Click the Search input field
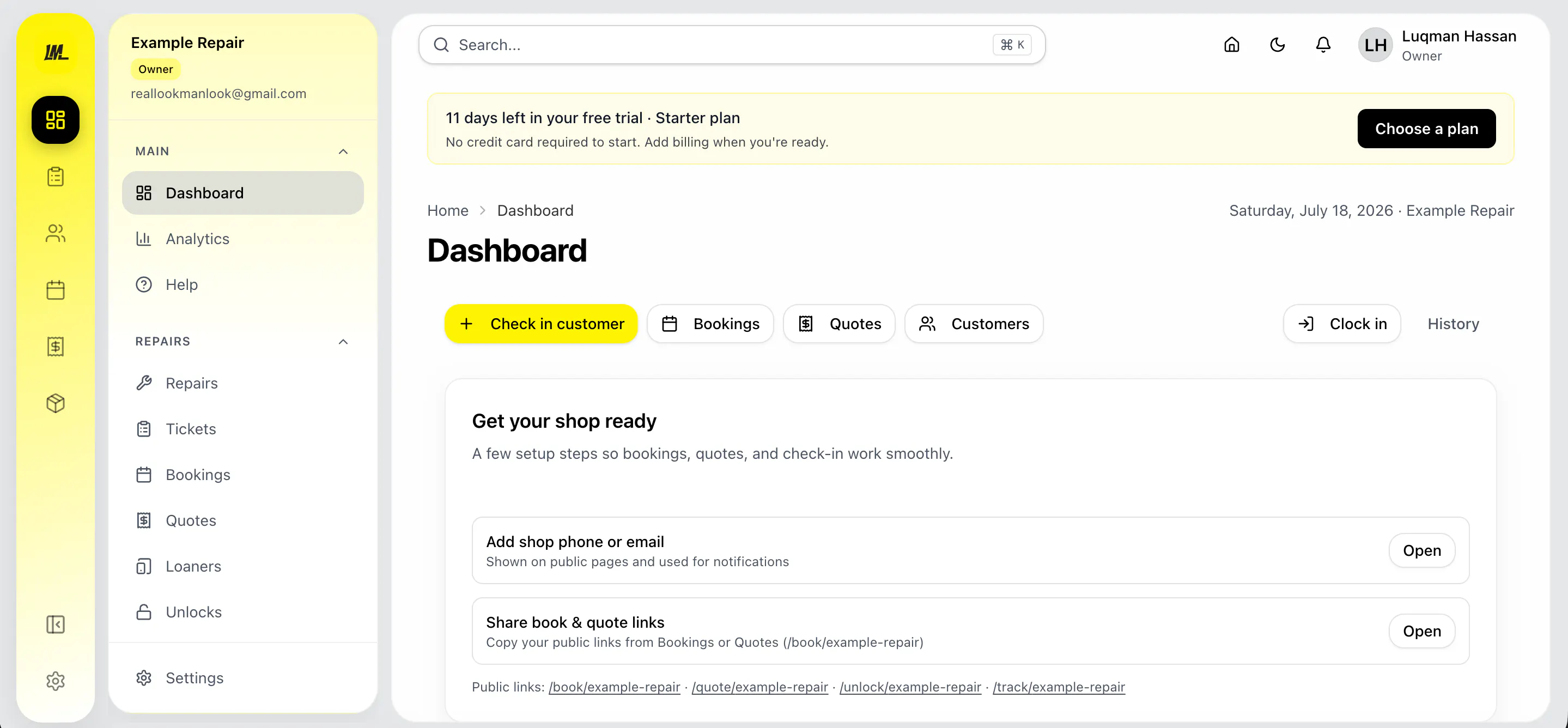The image size is (1568, 728). pos(732,45)
